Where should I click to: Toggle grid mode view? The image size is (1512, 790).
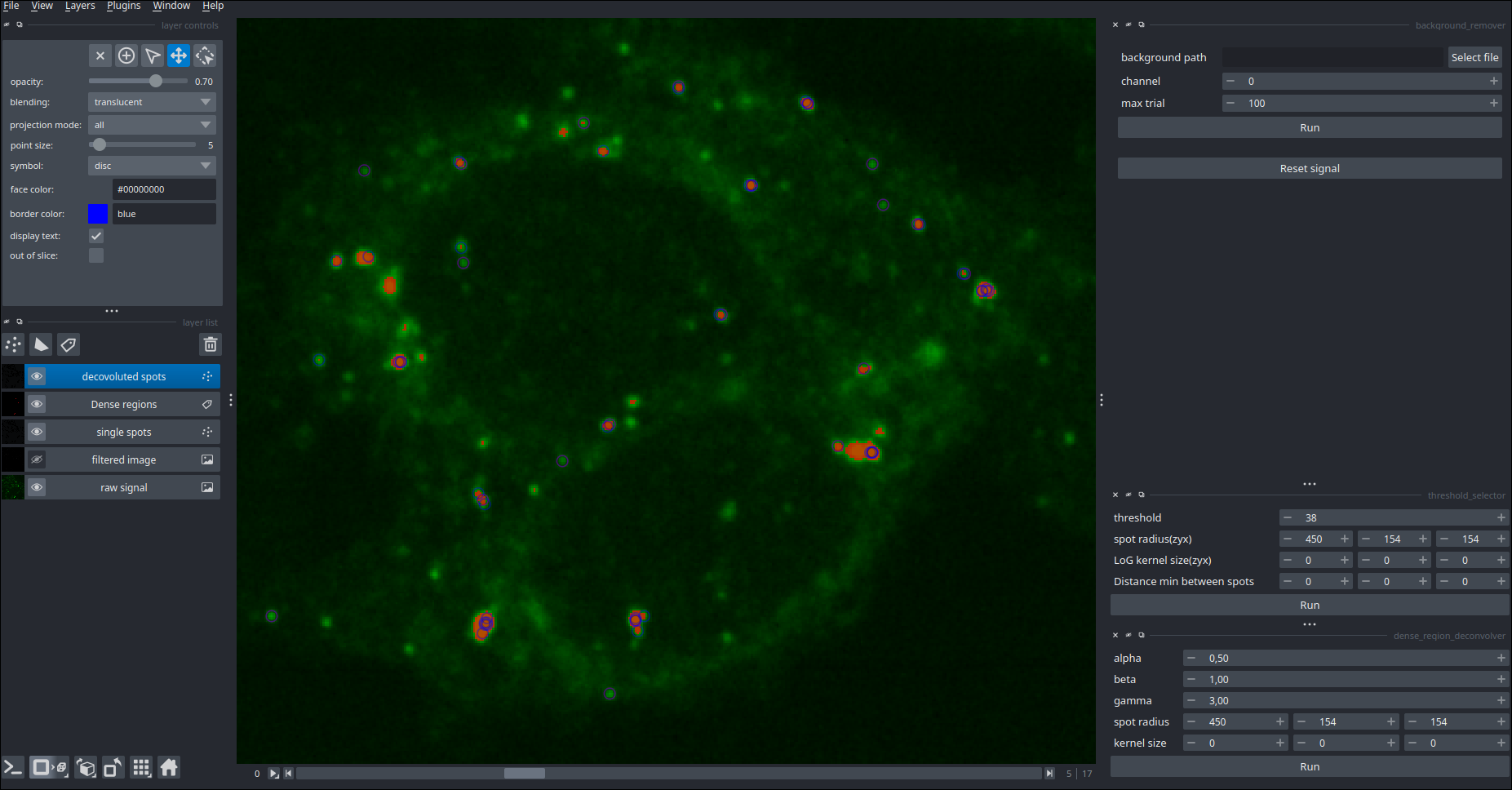tap(141, 767)
